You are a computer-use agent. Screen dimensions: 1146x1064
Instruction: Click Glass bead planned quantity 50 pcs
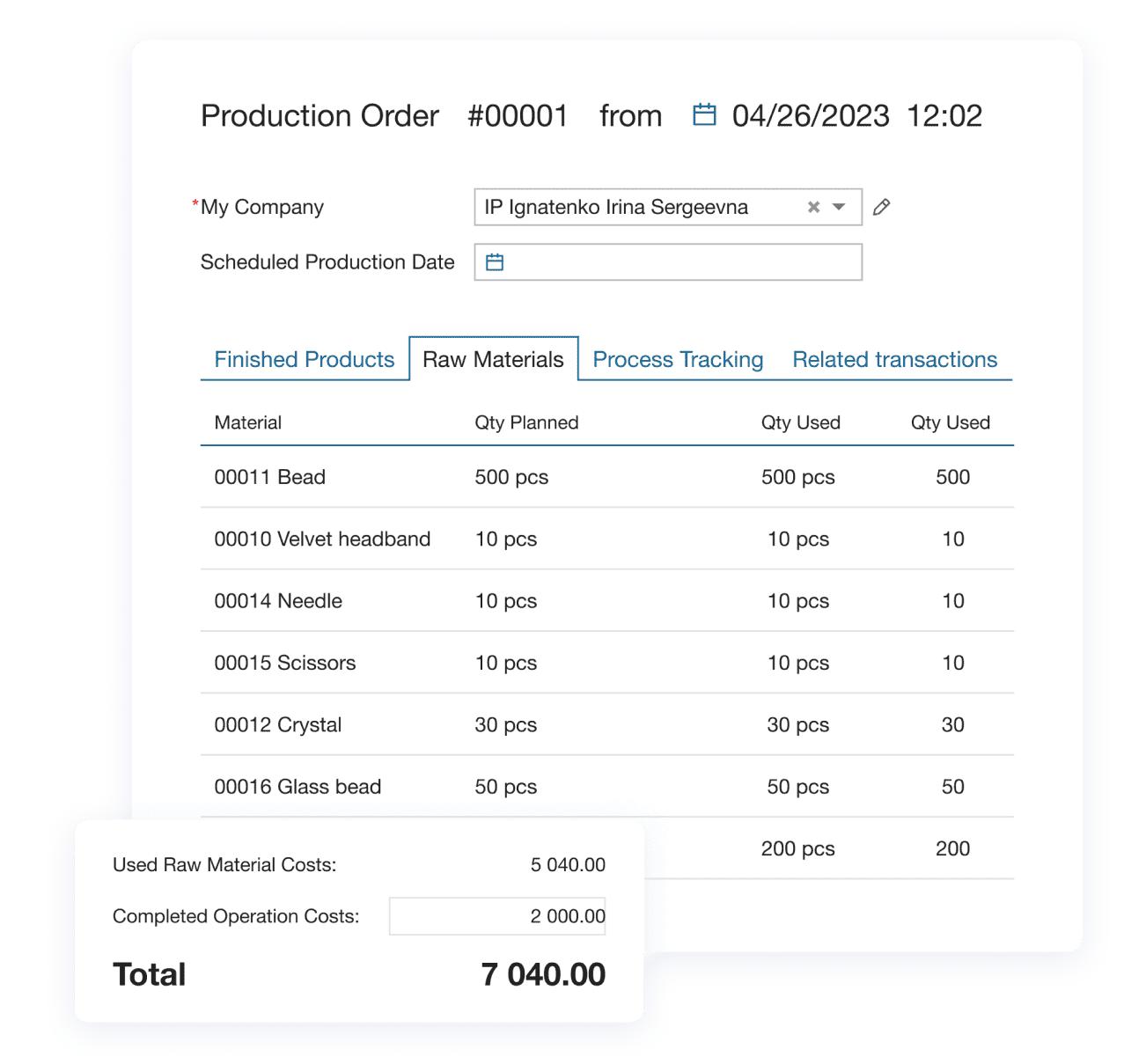tap(506, 787)
